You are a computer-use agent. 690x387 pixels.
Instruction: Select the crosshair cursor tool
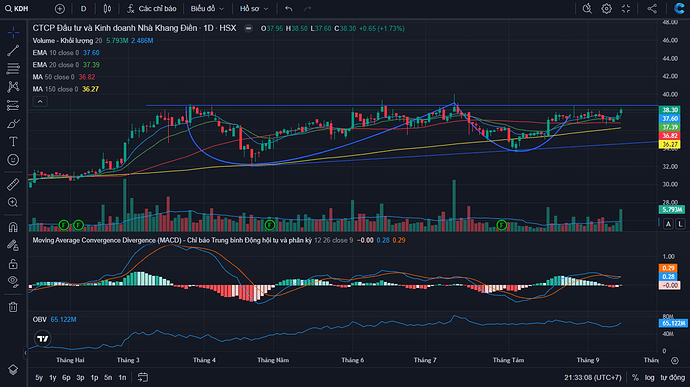[13, 32]
